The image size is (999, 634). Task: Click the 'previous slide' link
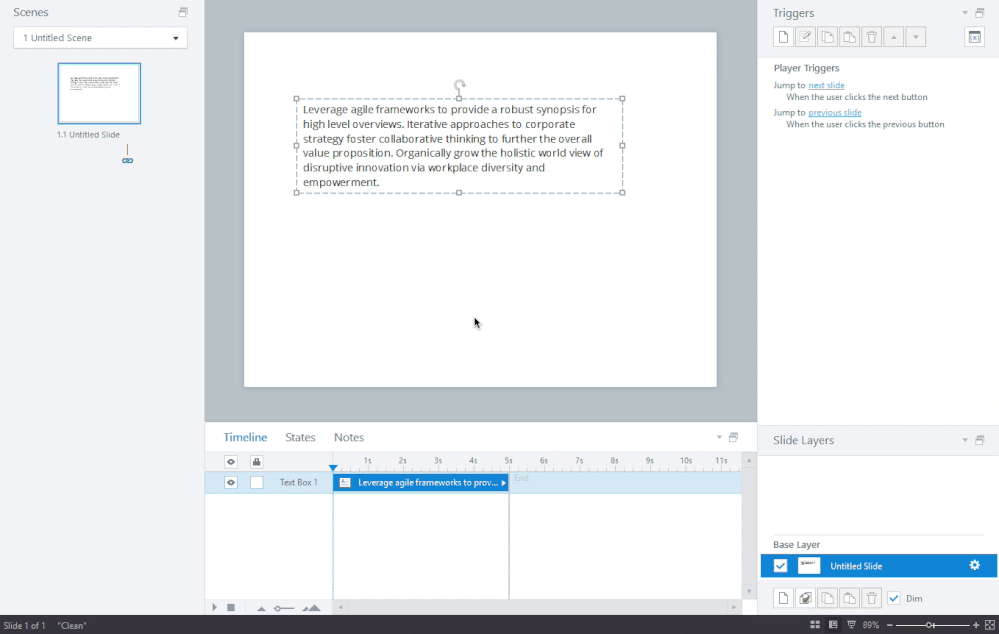coord(834,113)
